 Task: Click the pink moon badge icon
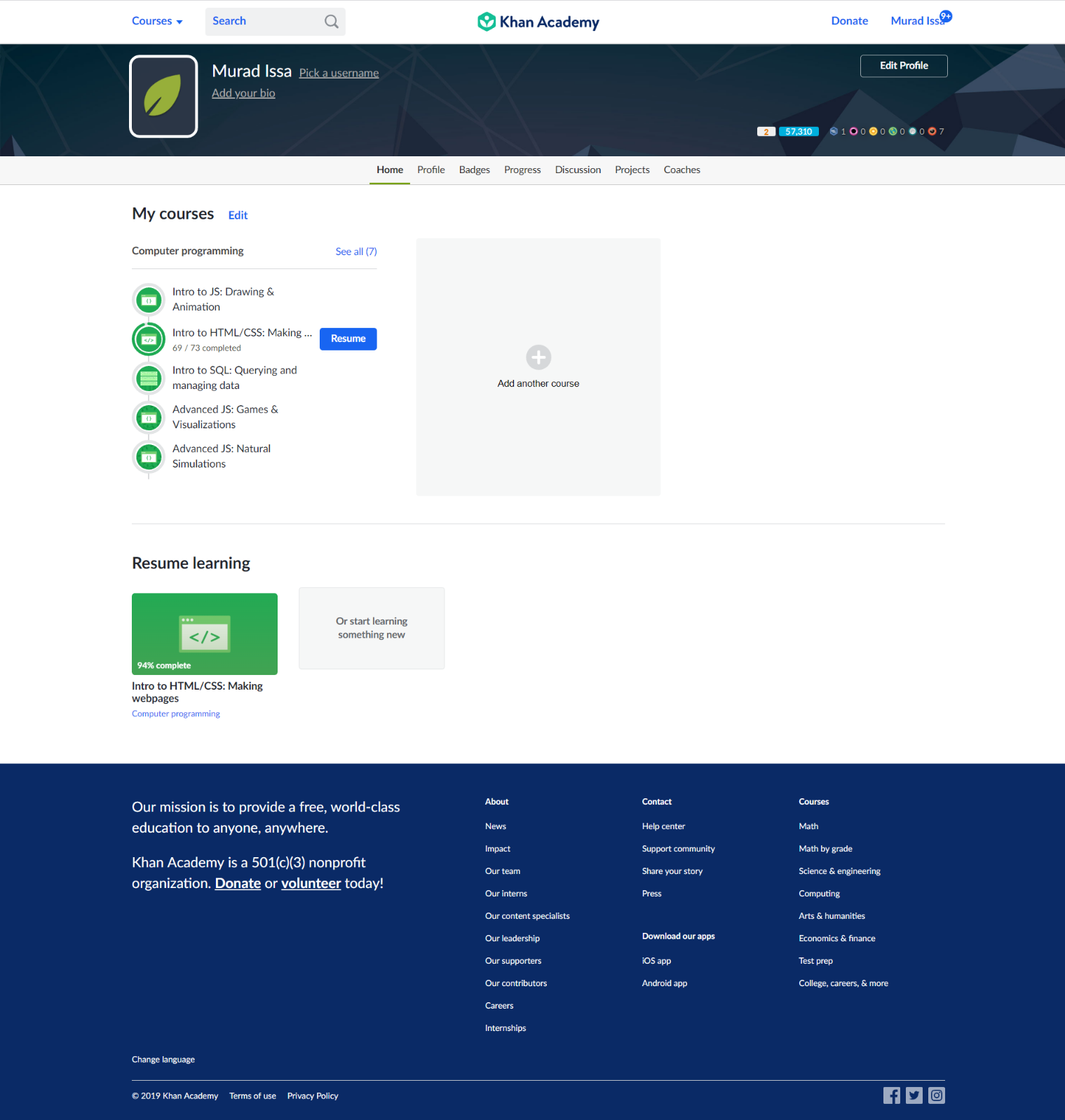853,131
